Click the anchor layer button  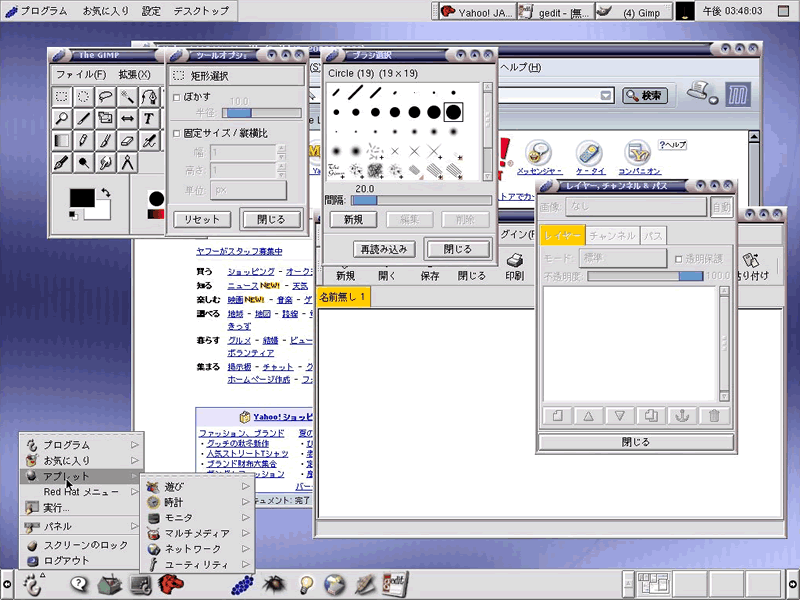click(x=682, y=416)
